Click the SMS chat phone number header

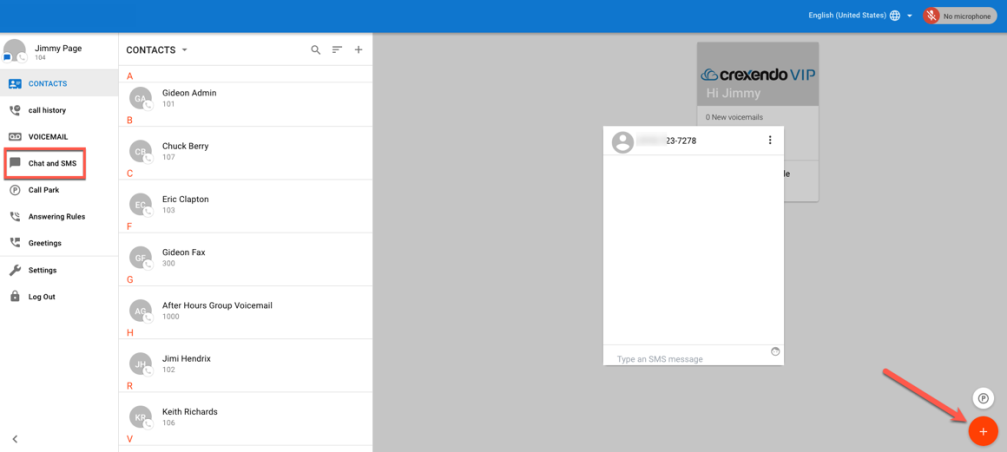[x=668, y=141]
